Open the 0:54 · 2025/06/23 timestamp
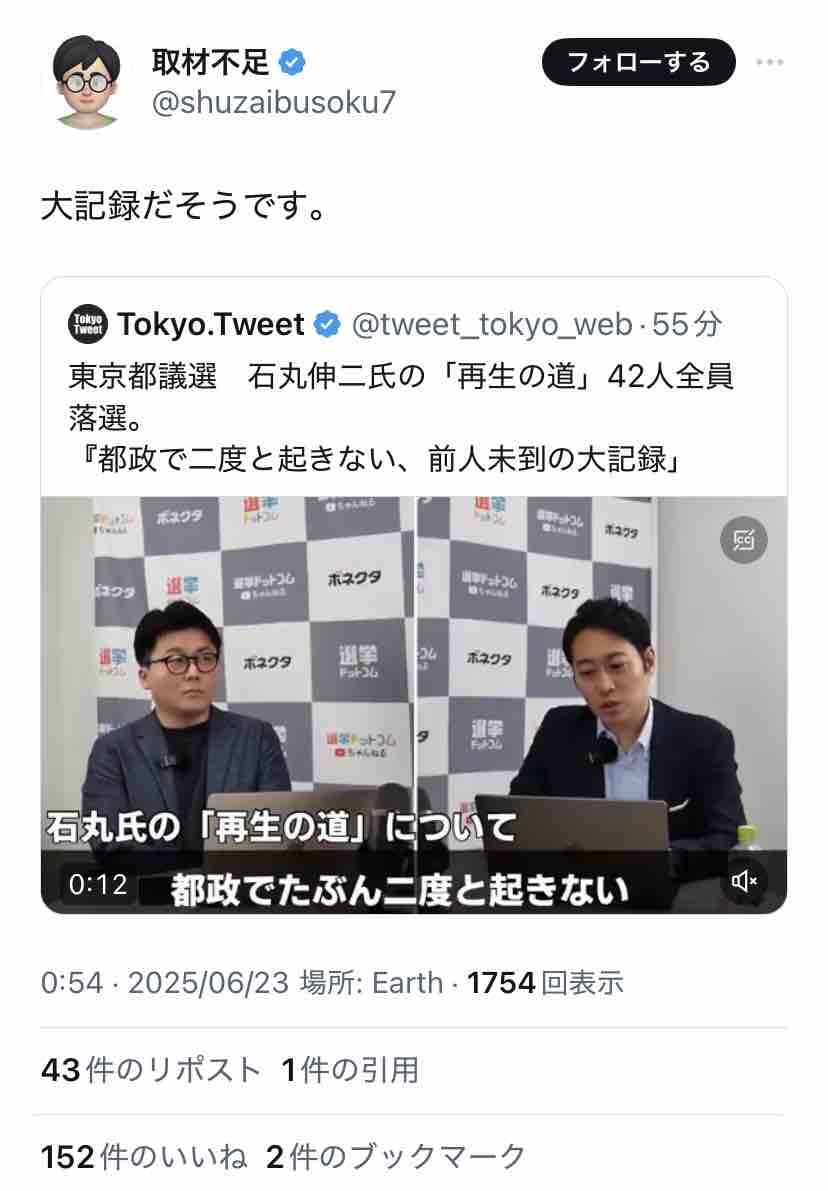This screenshot has width=828, height=1191. click(165, 983)
